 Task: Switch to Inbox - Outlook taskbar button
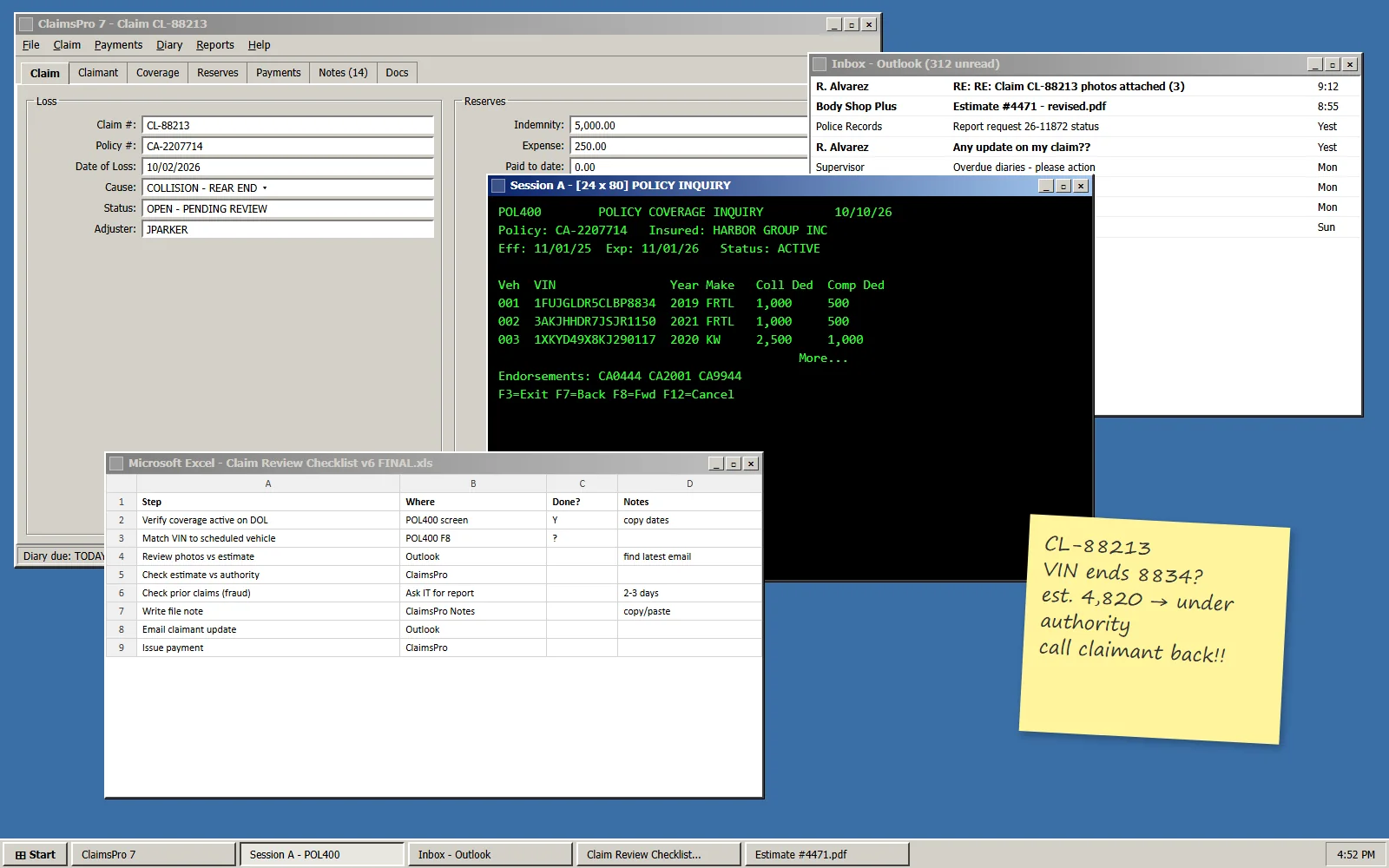tap(490, 854)
